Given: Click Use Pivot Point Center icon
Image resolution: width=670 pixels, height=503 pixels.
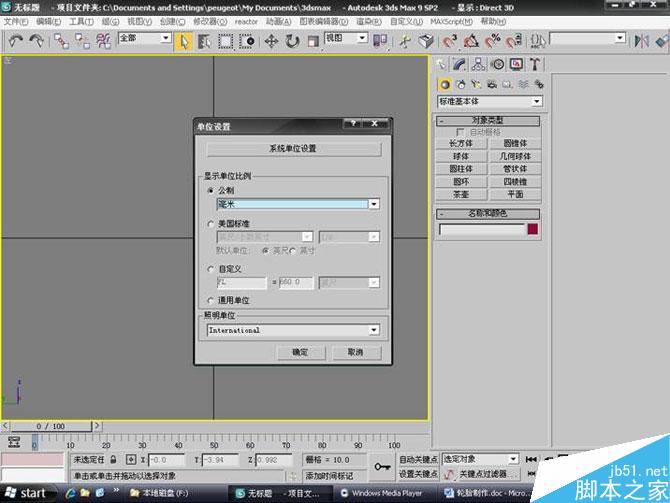Looking at the screenshot, I should pyautogui.click(x=380, y=41).
